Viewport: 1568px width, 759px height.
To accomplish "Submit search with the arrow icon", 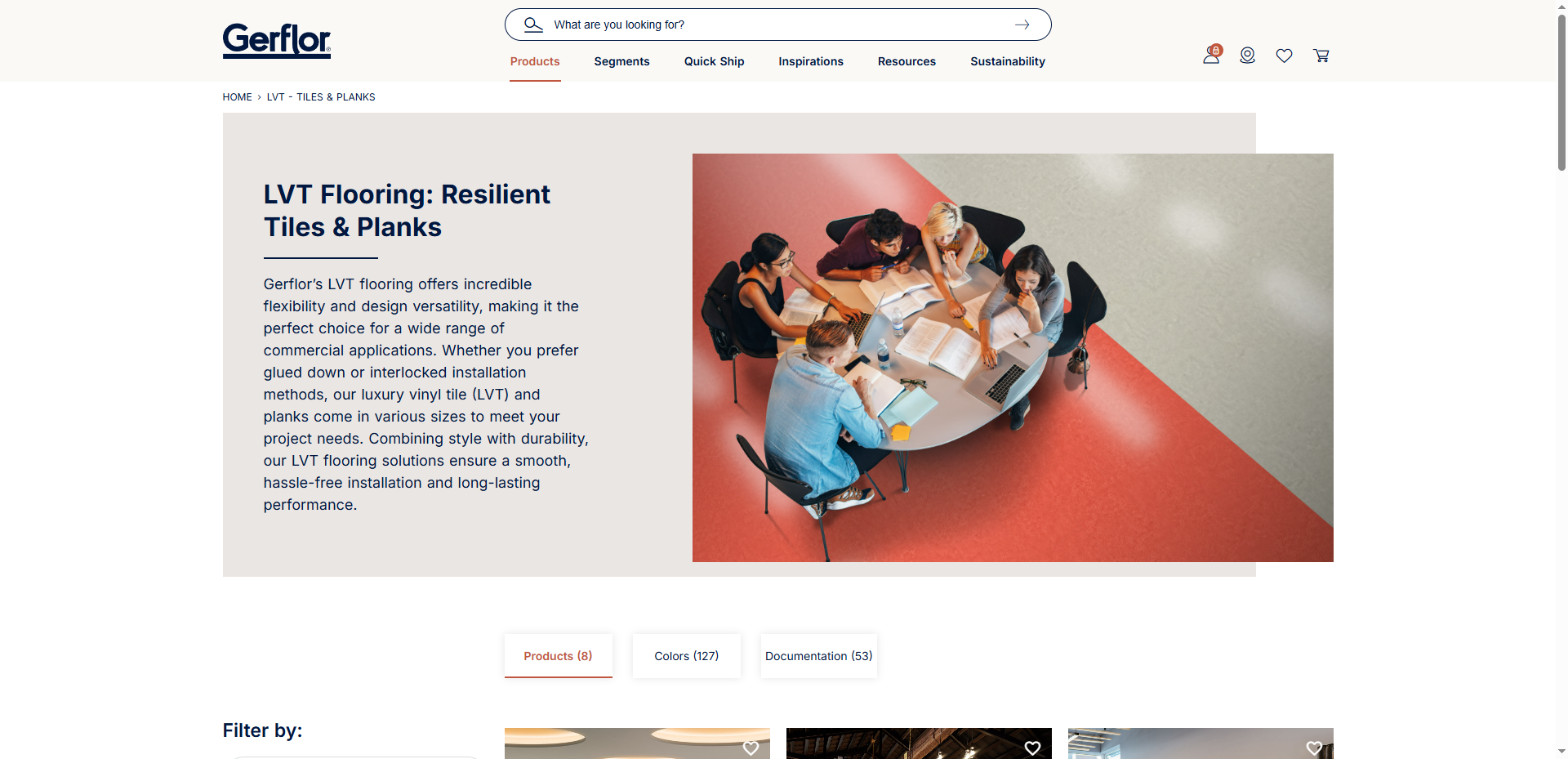I will pos(1022,25).
